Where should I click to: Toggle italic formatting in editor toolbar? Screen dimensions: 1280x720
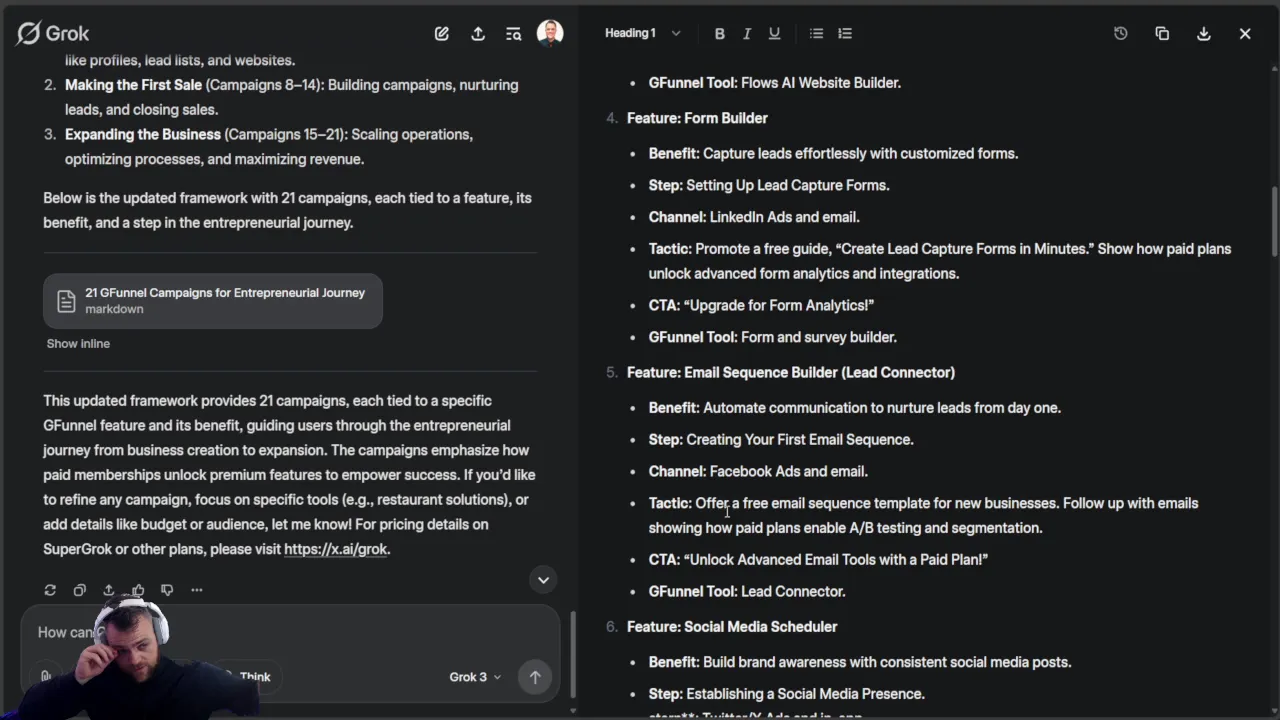(x=746, y=34)
